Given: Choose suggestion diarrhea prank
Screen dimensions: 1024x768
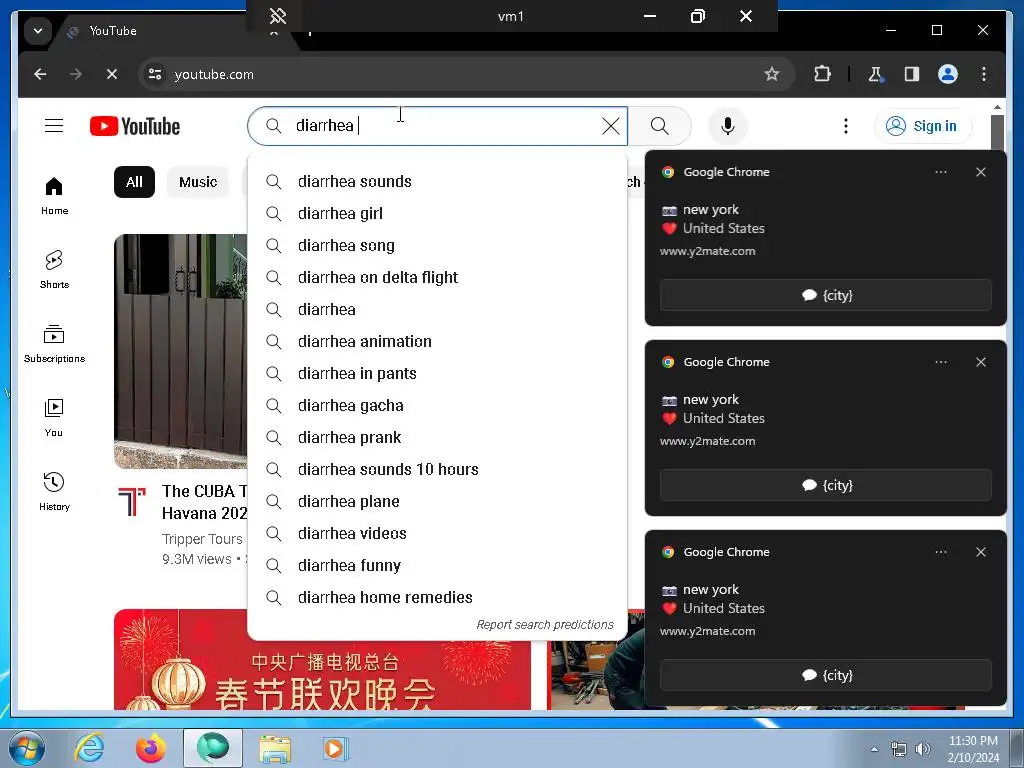Looking at the screenshot, I should click(438, 438).
